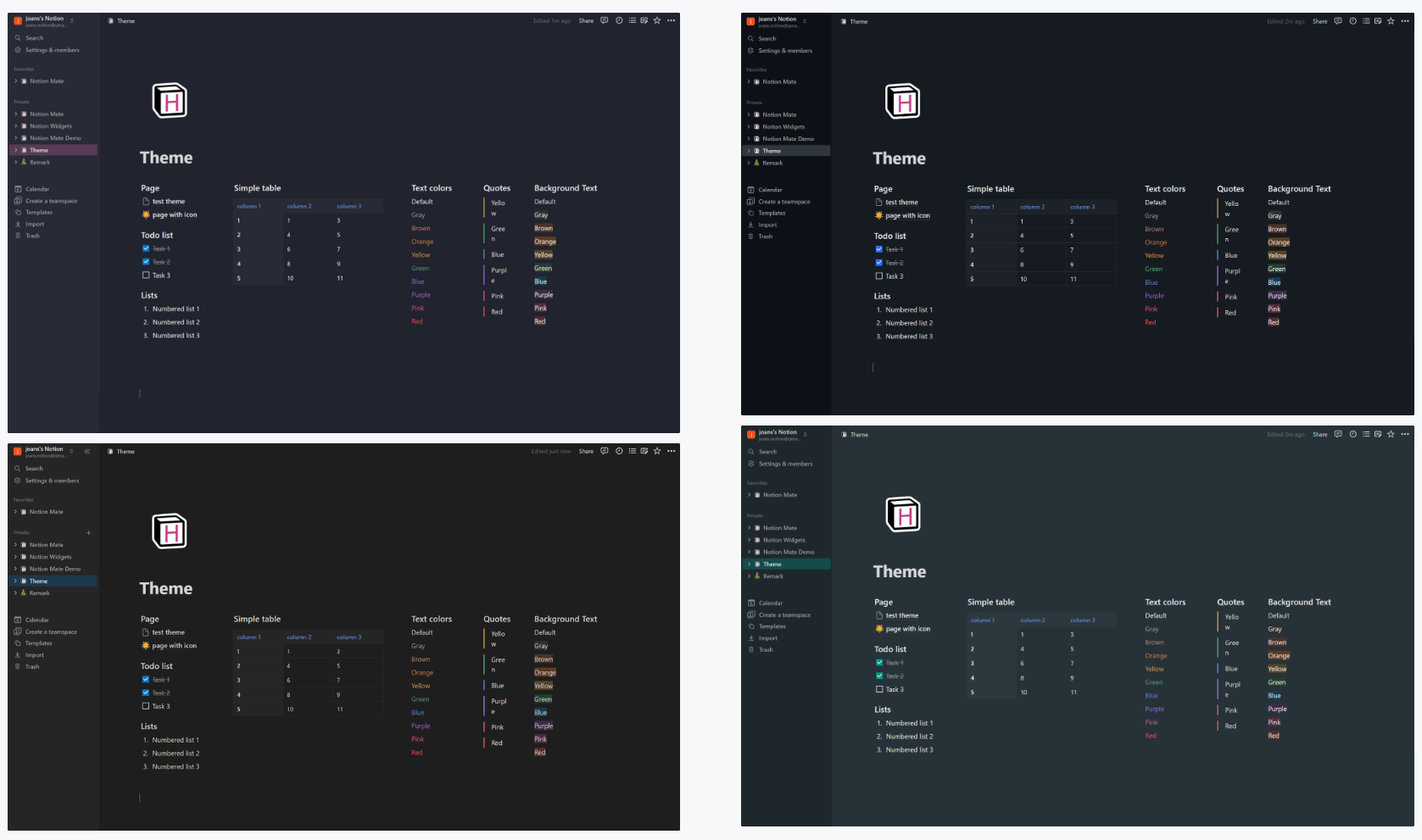
Task: Click Share button in teal-accent window
Action: [x=1320, y=434]
